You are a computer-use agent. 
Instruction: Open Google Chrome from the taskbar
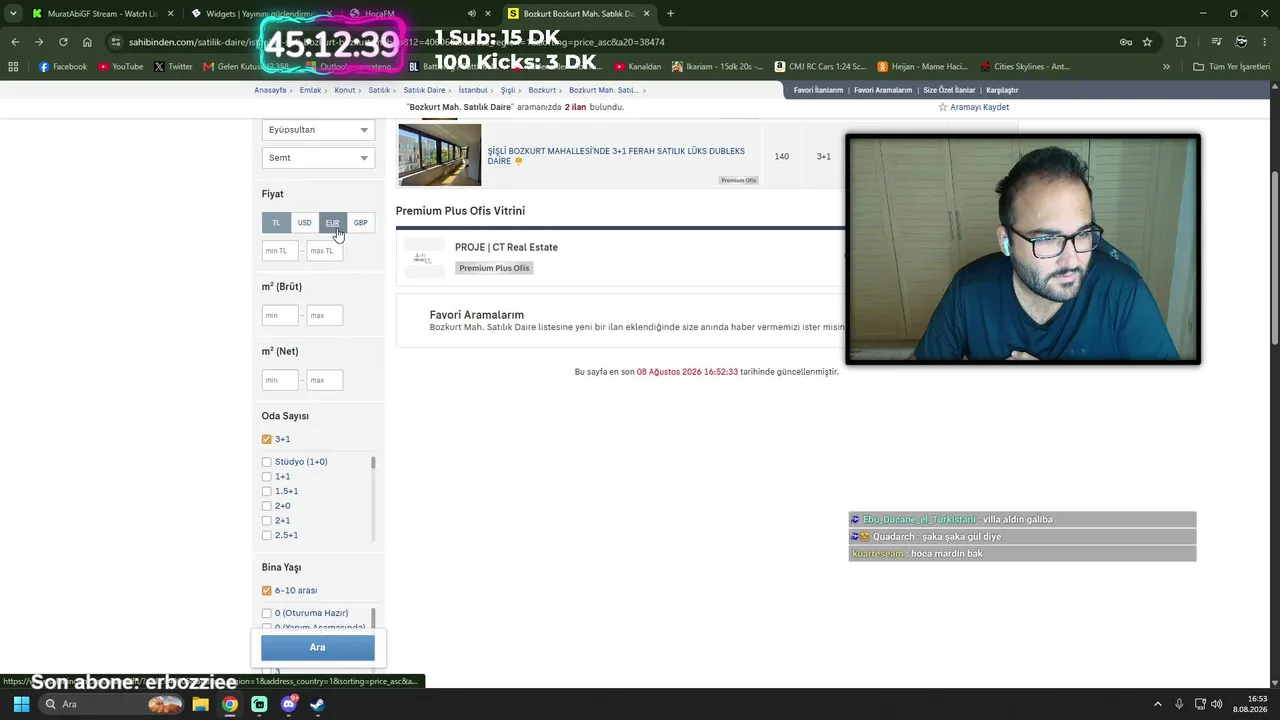[x=230, y=704]
